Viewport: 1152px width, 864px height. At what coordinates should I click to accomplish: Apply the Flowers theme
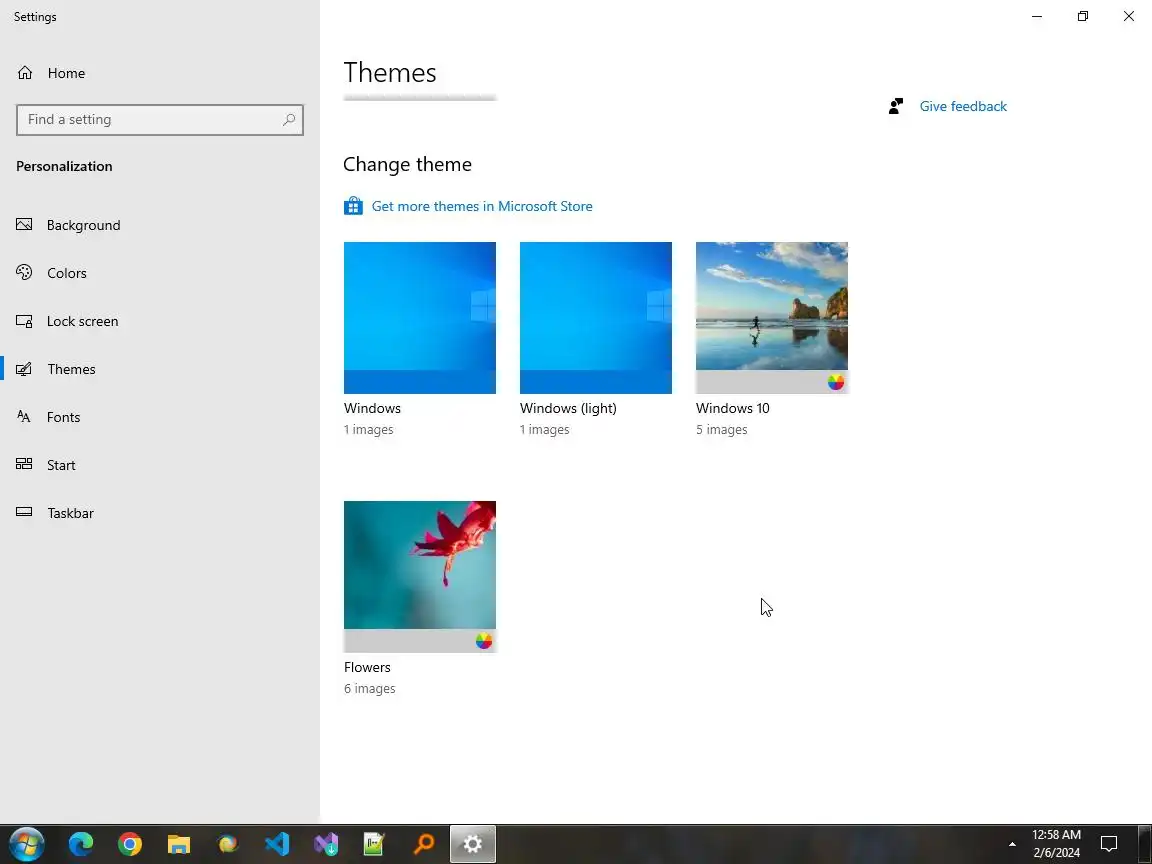420,577
